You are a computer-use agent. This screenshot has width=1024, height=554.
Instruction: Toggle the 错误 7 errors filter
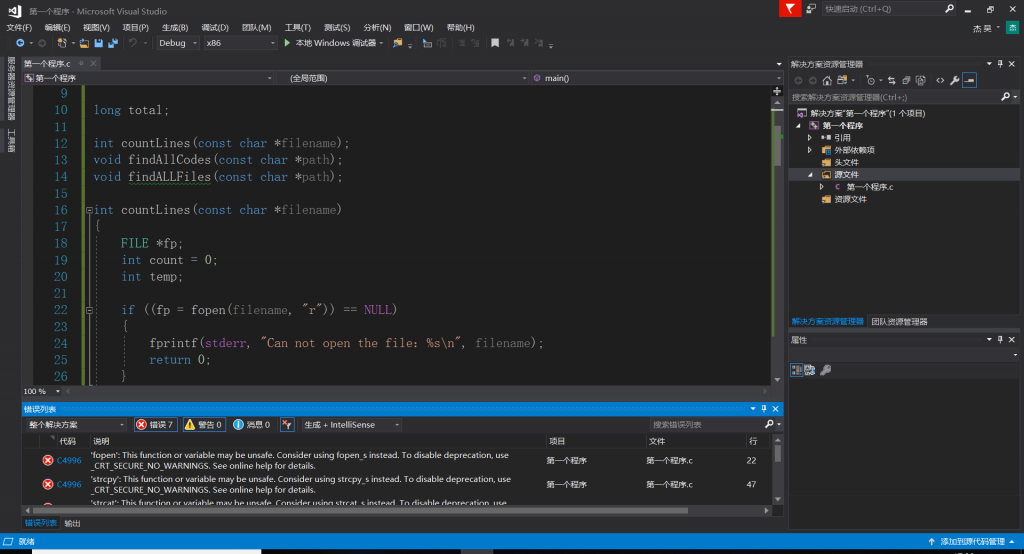point(155,425)
